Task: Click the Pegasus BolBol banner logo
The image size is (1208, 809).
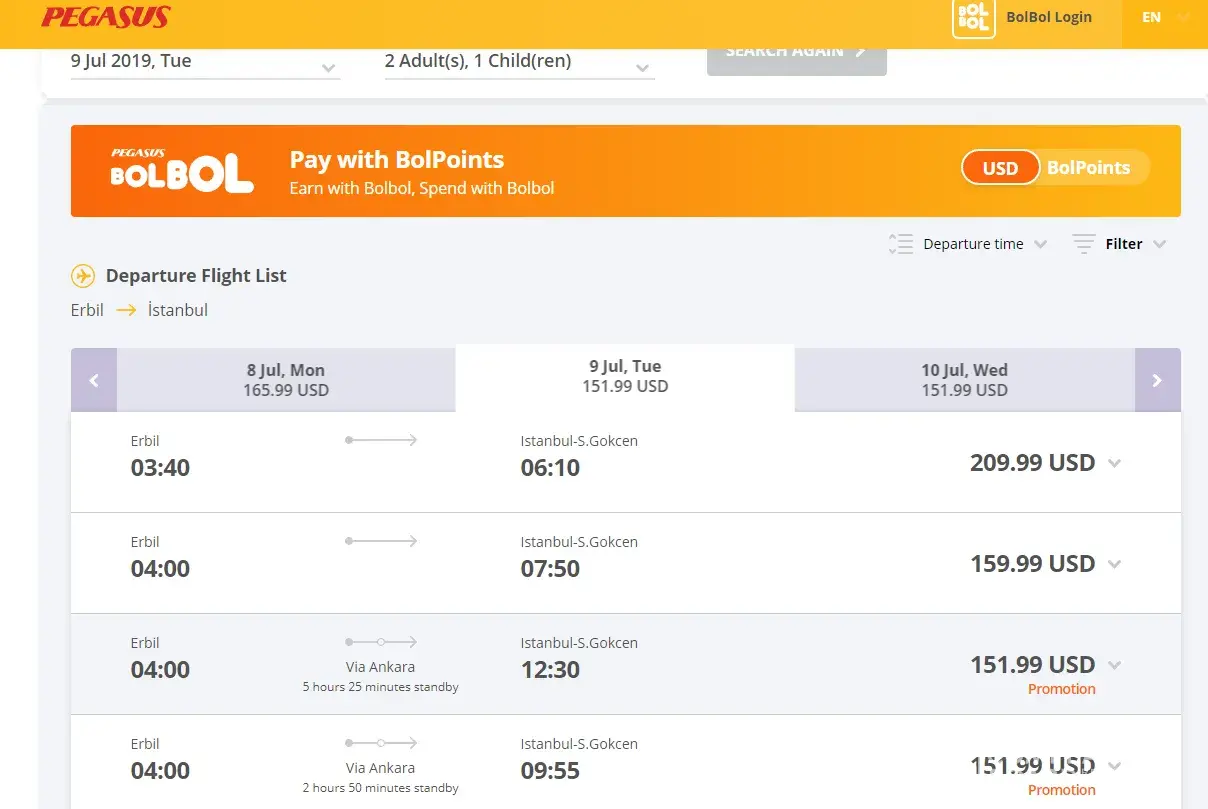Action: point(181,170)
